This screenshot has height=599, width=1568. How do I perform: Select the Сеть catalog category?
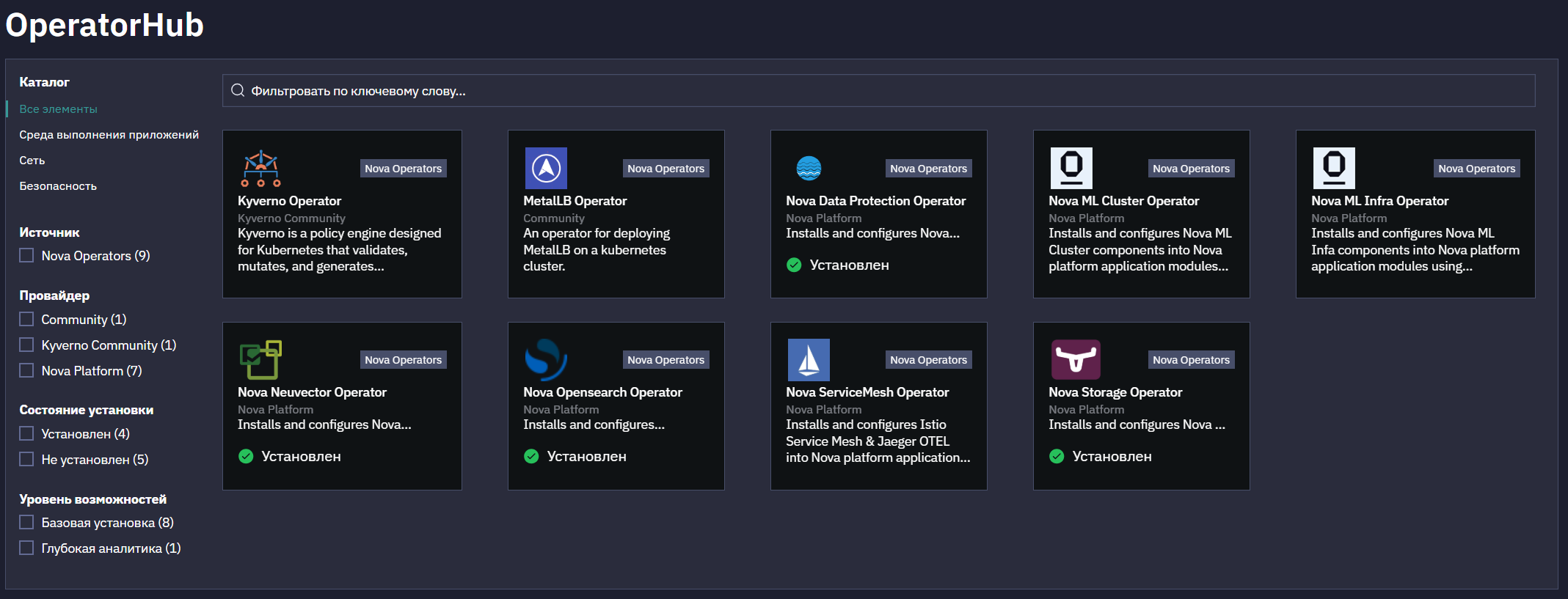click(32, 160)
